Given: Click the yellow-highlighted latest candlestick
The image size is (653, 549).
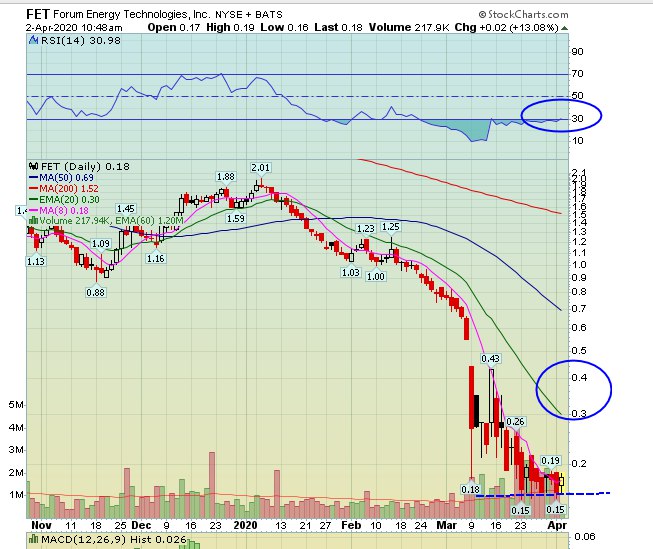Looking at the screenshot, I should (562, 482).
